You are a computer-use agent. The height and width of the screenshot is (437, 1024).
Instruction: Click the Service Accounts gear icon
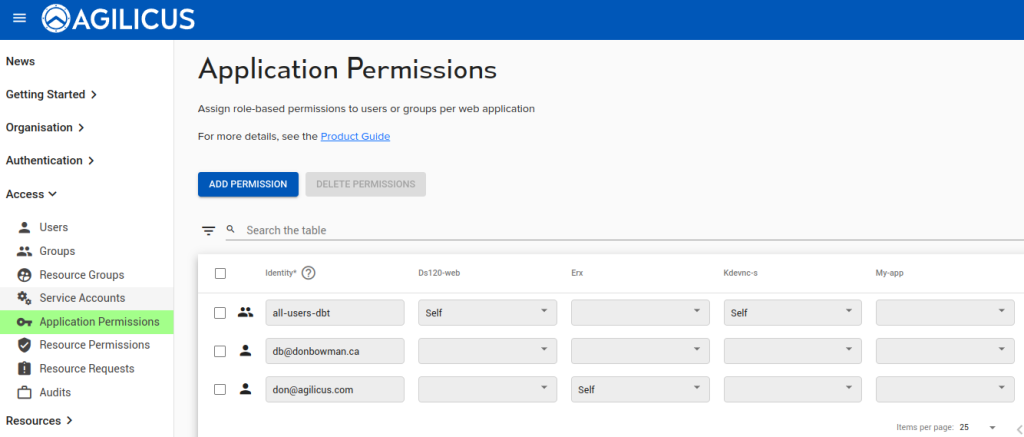pyautogui.click(x=25, y=298)
